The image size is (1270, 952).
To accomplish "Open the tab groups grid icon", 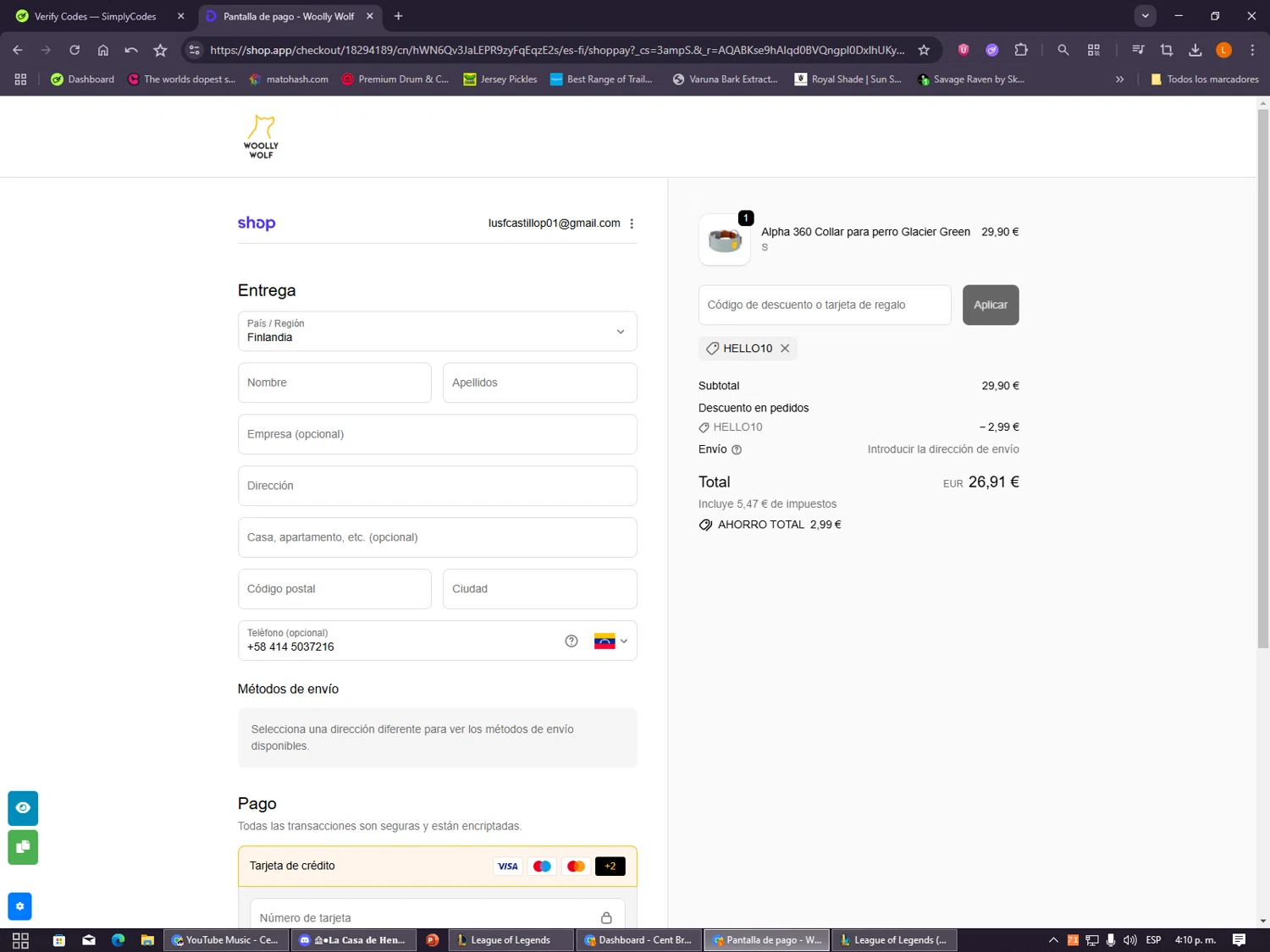I will point(20,80).
